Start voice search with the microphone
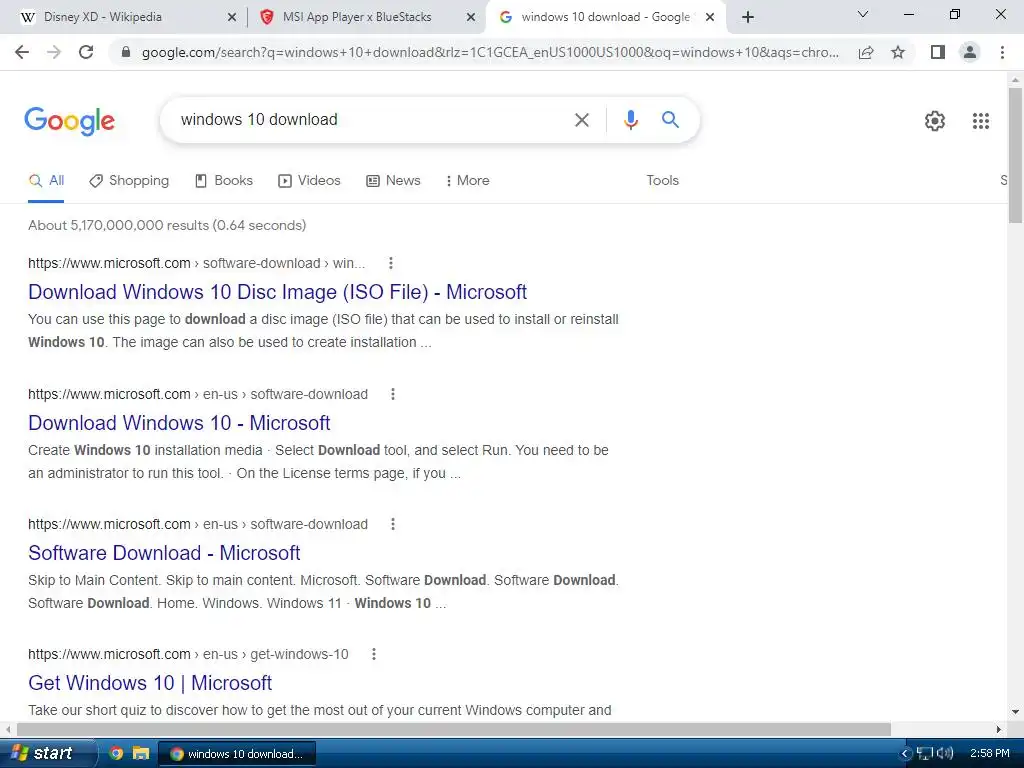Viewport: 1024px width, 768px height. point(630,120)
